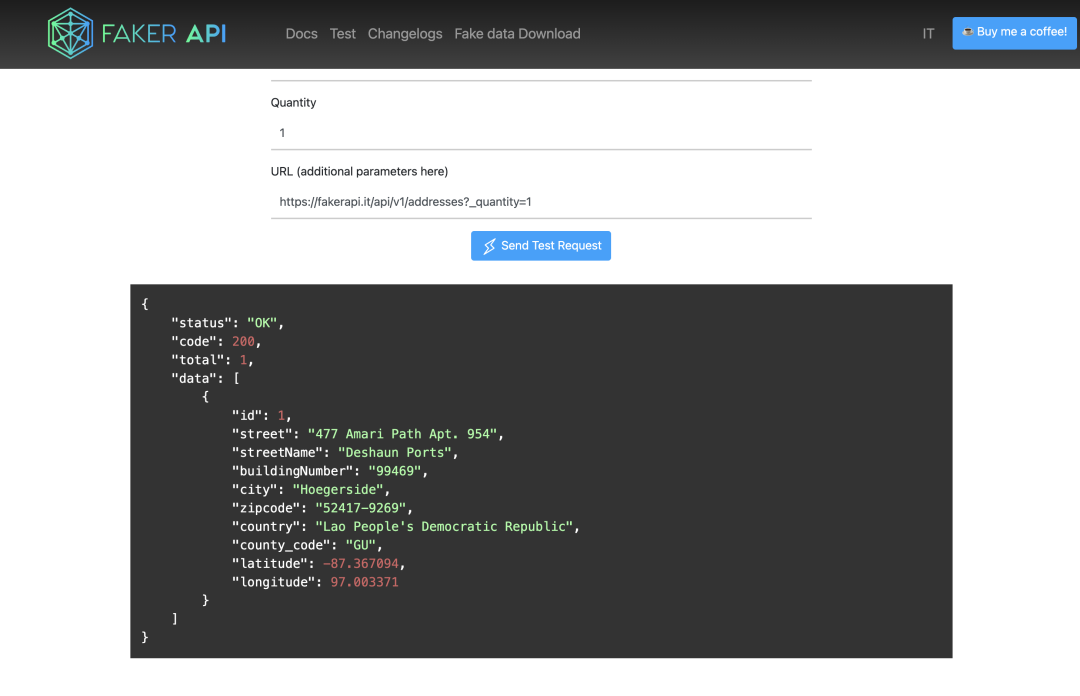Click the Quantity label
This screenshot has width=1080, height=696.
click(293, 103)
